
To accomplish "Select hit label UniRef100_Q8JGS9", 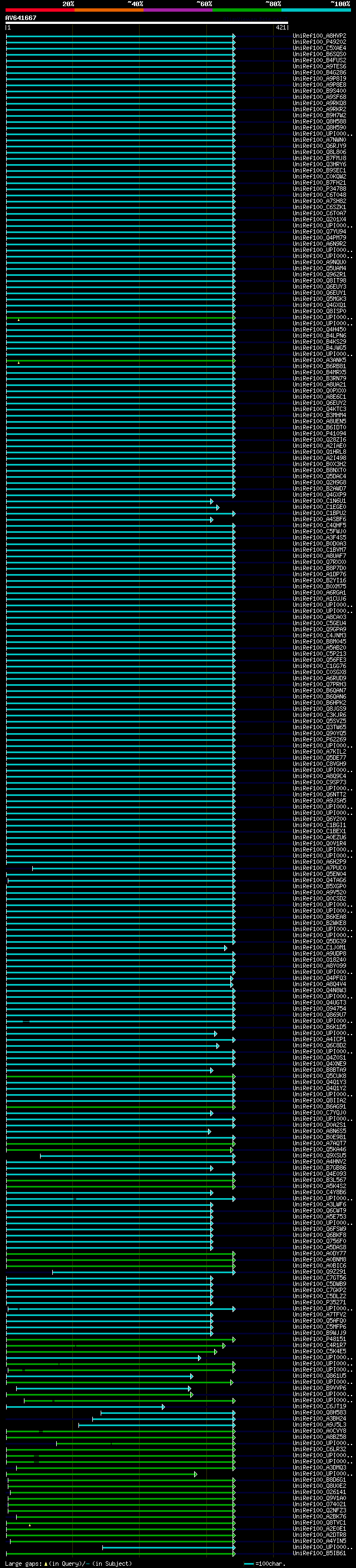I will tap(319, 709).
